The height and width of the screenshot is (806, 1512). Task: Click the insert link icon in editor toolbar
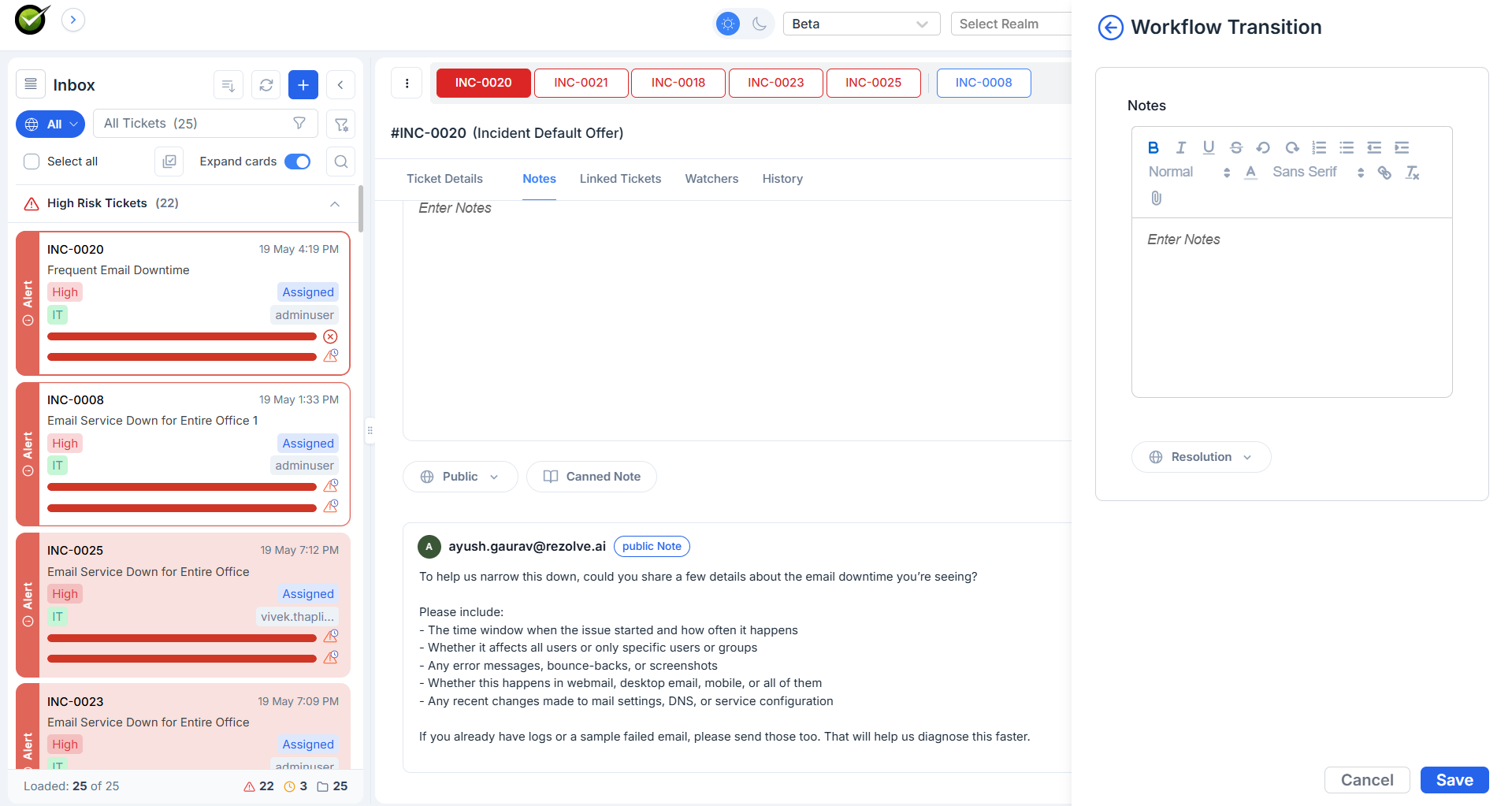[x=1384, y=173]
